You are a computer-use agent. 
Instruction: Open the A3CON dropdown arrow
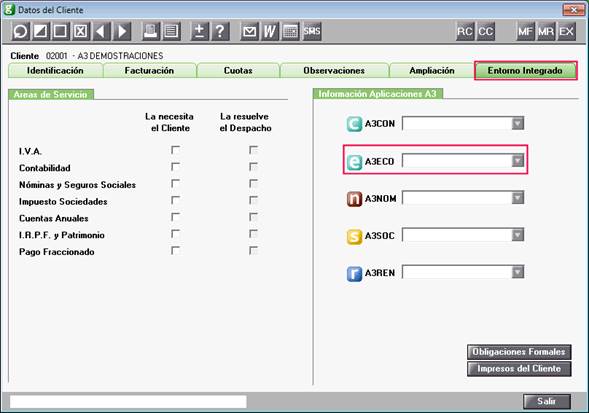click(518, 123)
